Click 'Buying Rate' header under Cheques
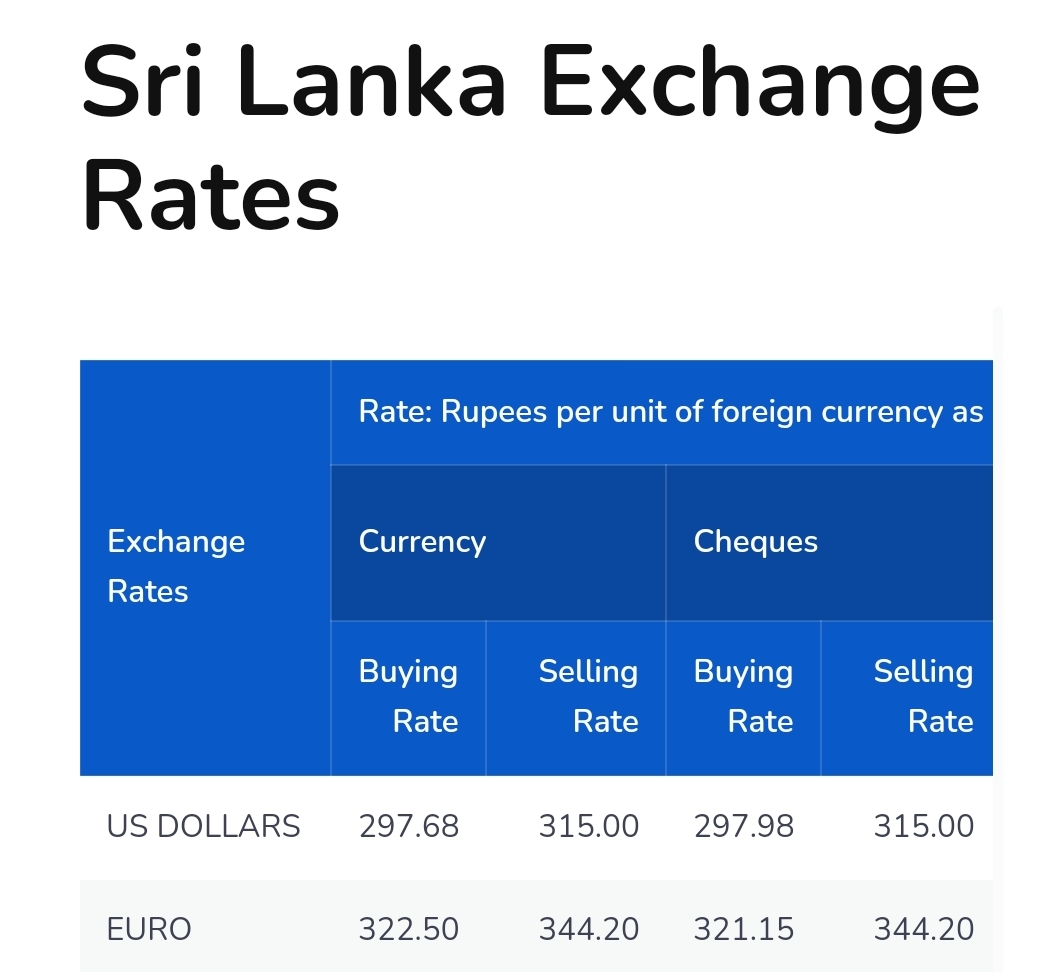Image resolution: width=1054 pixels, height=972 pixels. 743,696
